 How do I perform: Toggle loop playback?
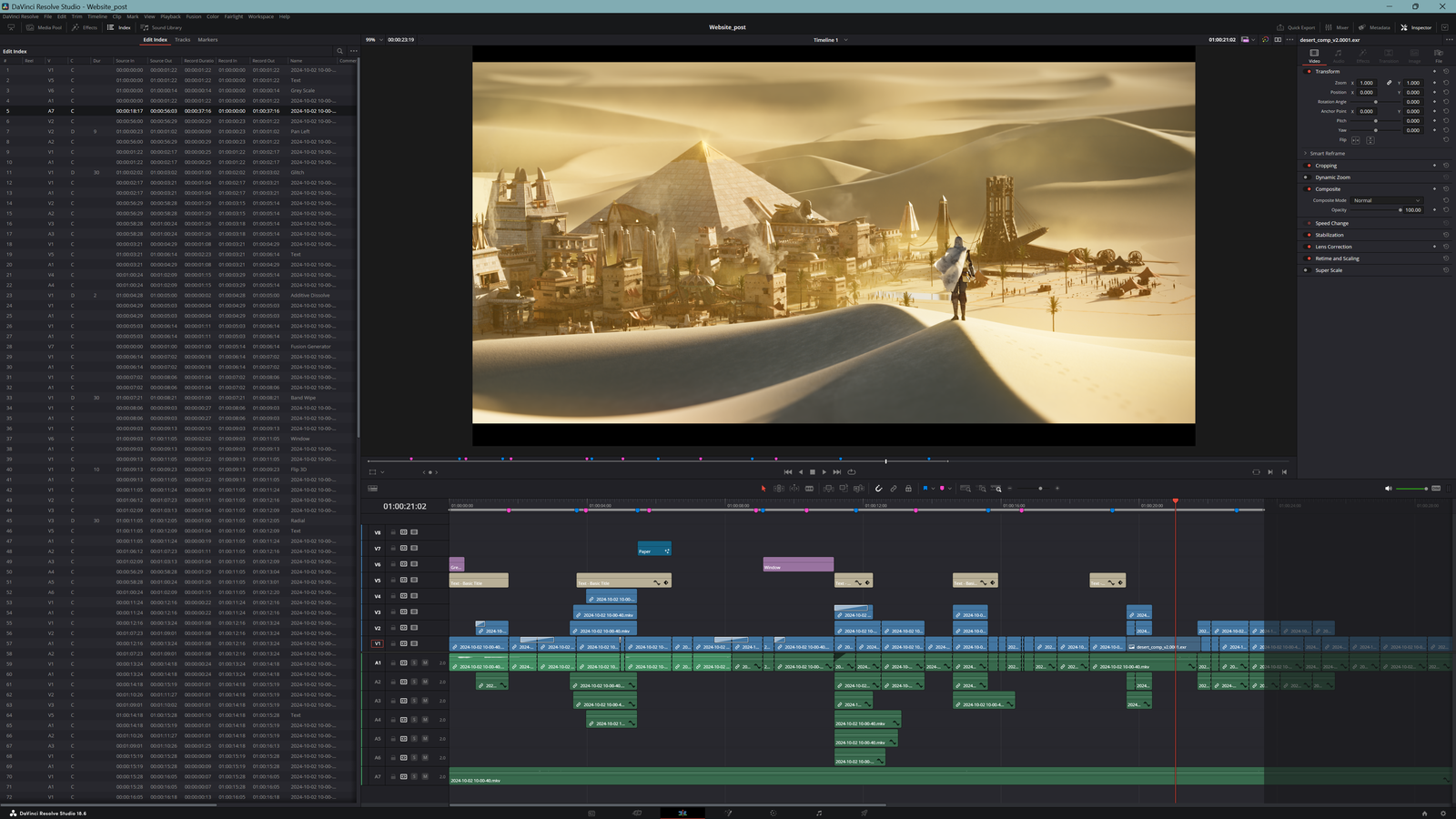click(x=852, y=471)
